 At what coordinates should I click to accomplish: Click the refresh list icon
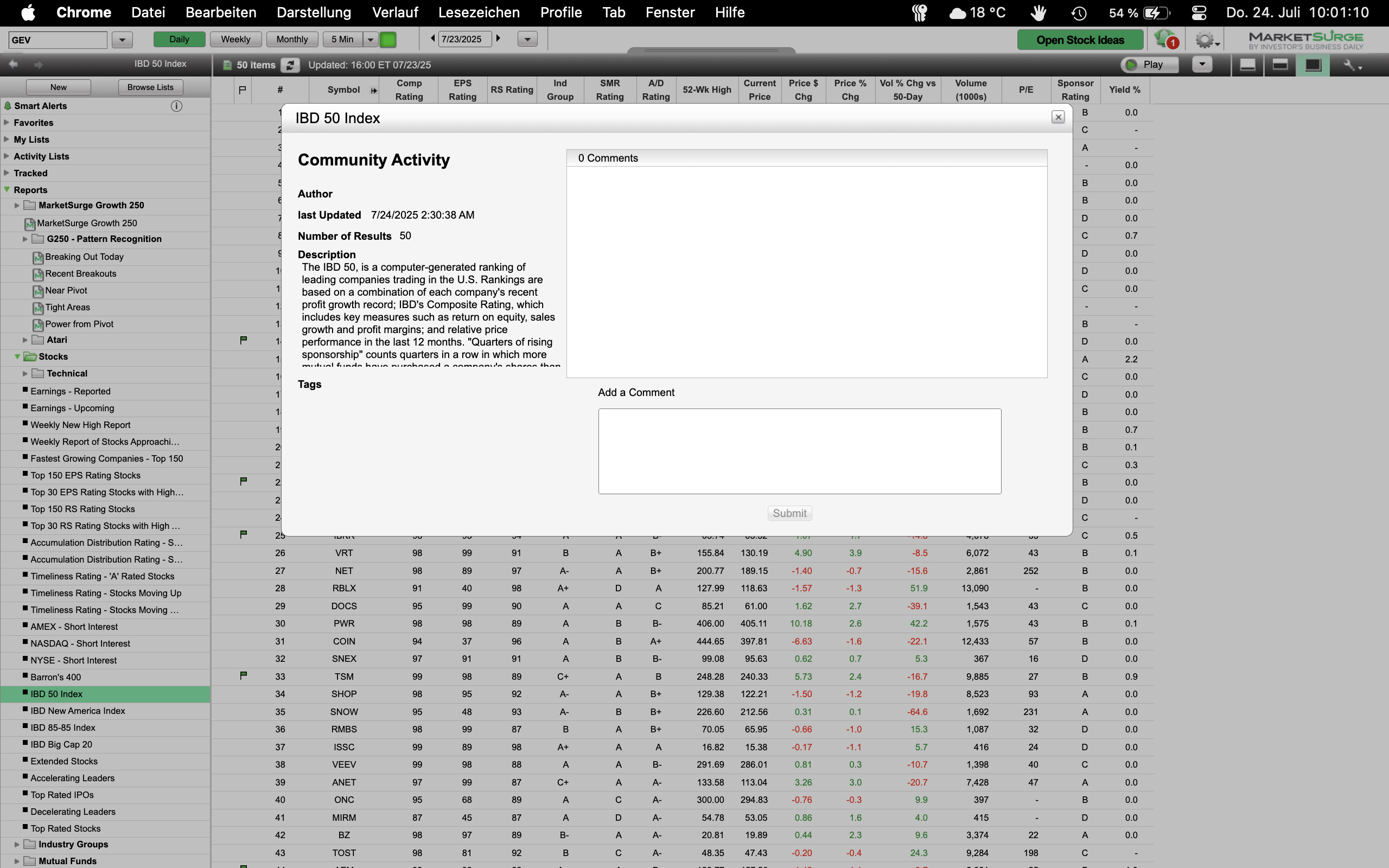point(290,65)
